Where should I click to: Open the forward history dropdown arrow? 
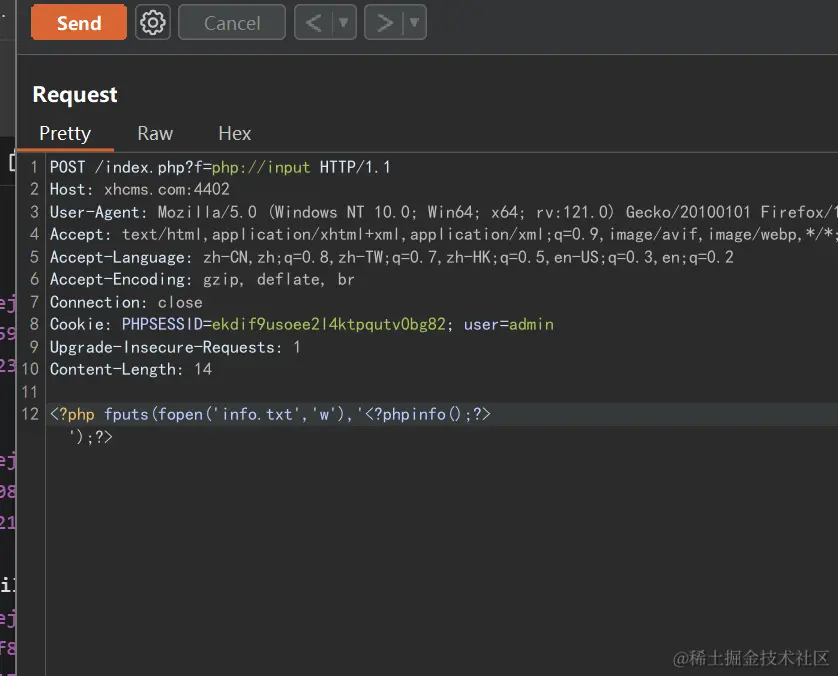(x=414, y=22)
